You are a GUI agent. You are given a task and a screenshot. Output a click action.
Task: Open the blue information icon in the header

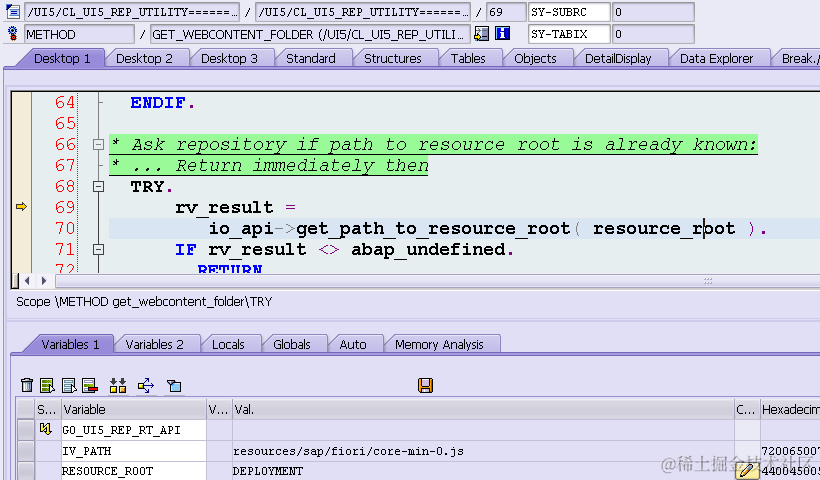[503, 33]
